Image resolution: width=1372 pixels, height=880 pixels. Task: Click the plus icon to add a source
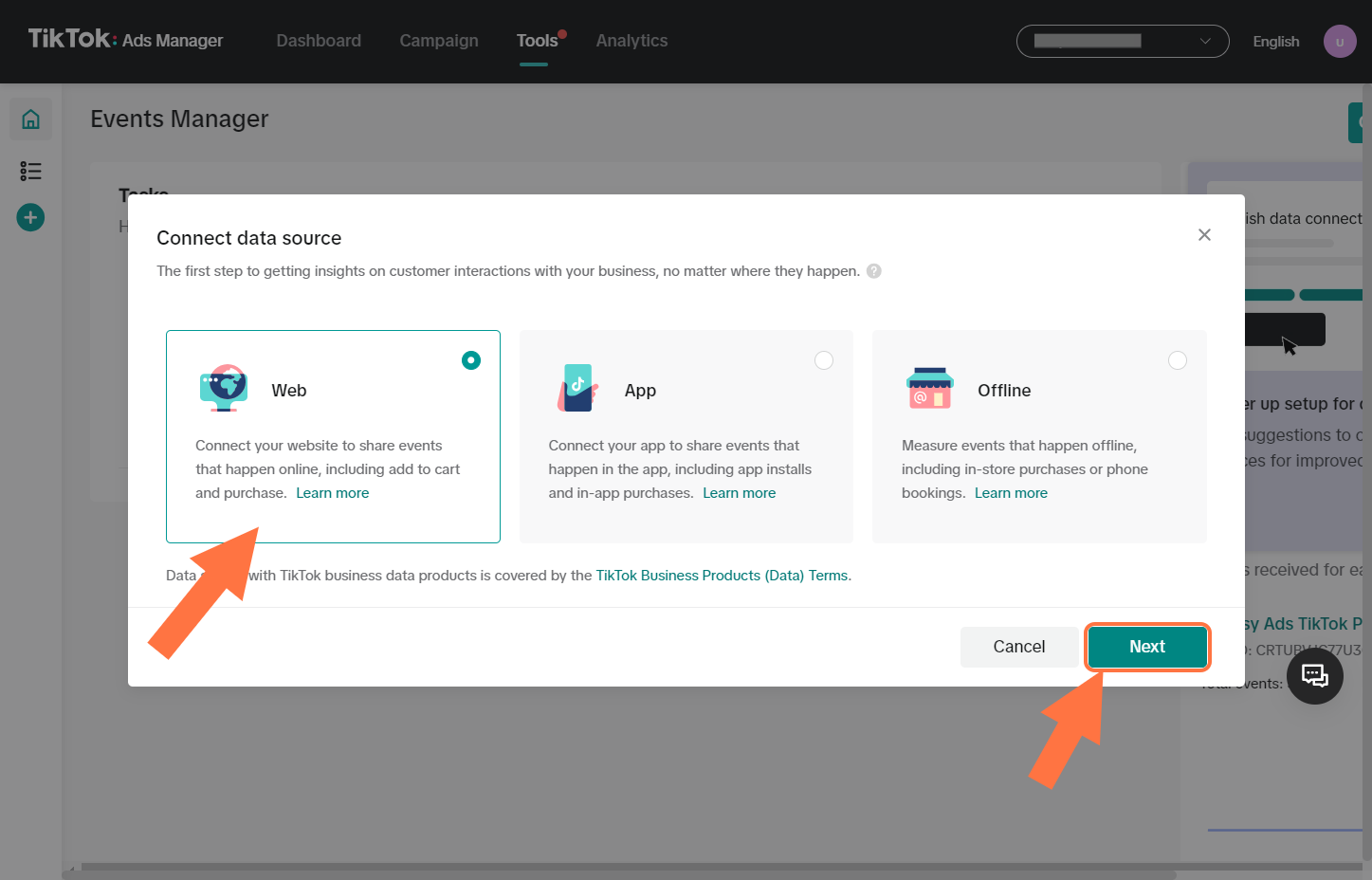coord(30,217)
